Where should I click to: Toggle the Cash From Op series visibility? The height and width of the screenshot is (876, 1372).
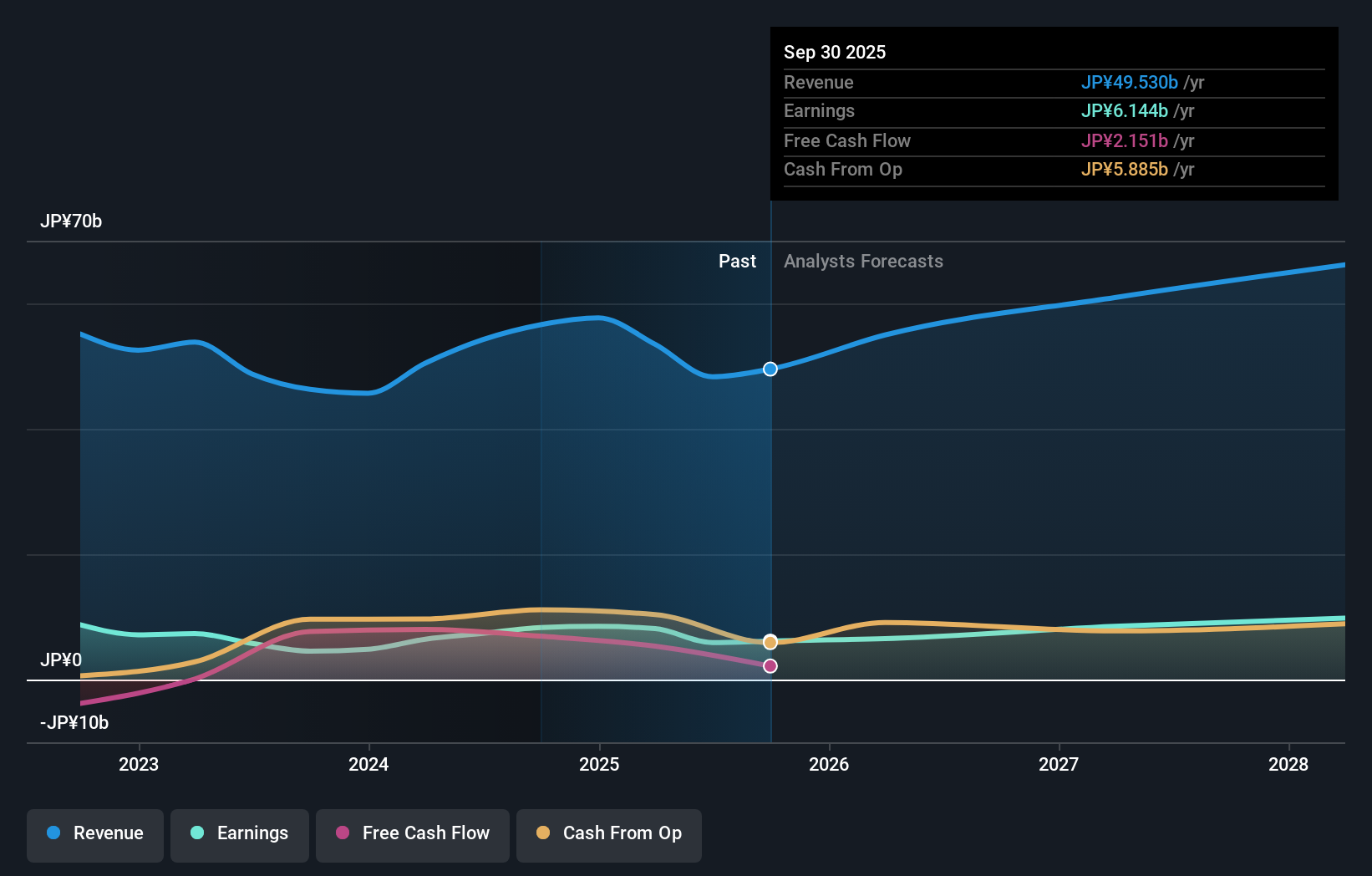(x=609, y=833)
